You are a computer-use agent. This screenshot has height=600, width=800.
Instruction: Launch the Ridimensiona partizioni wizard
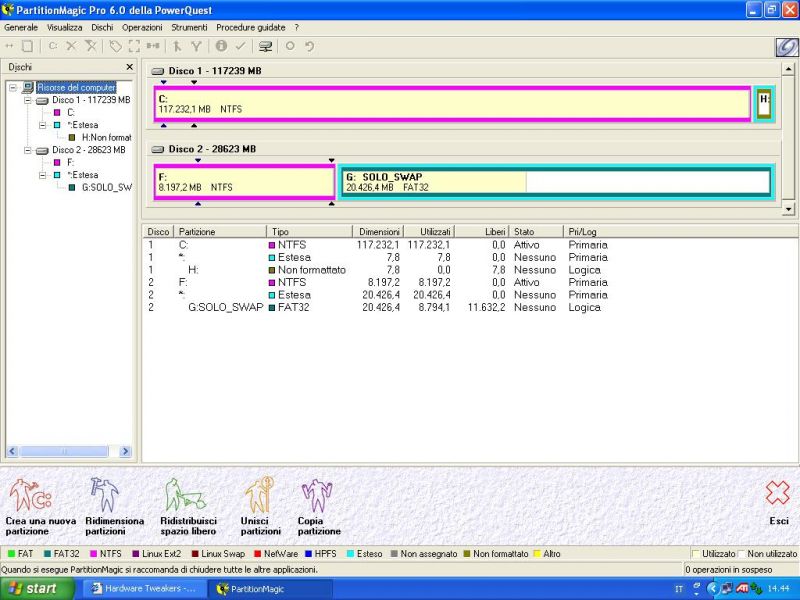pyautogui.click(x=114, y=507)
